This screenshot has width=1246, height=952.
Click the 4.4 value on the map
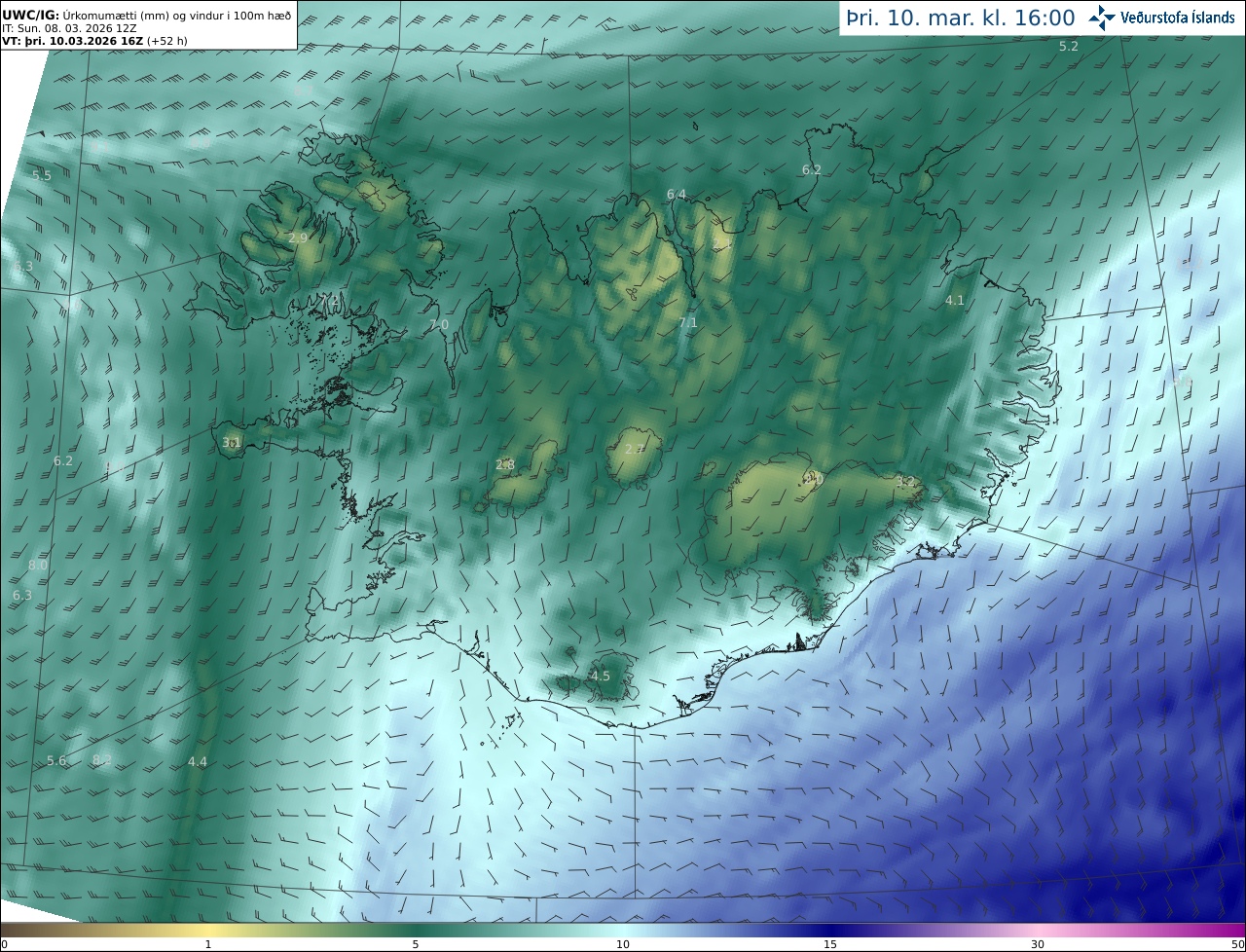(x=198, y=761)
